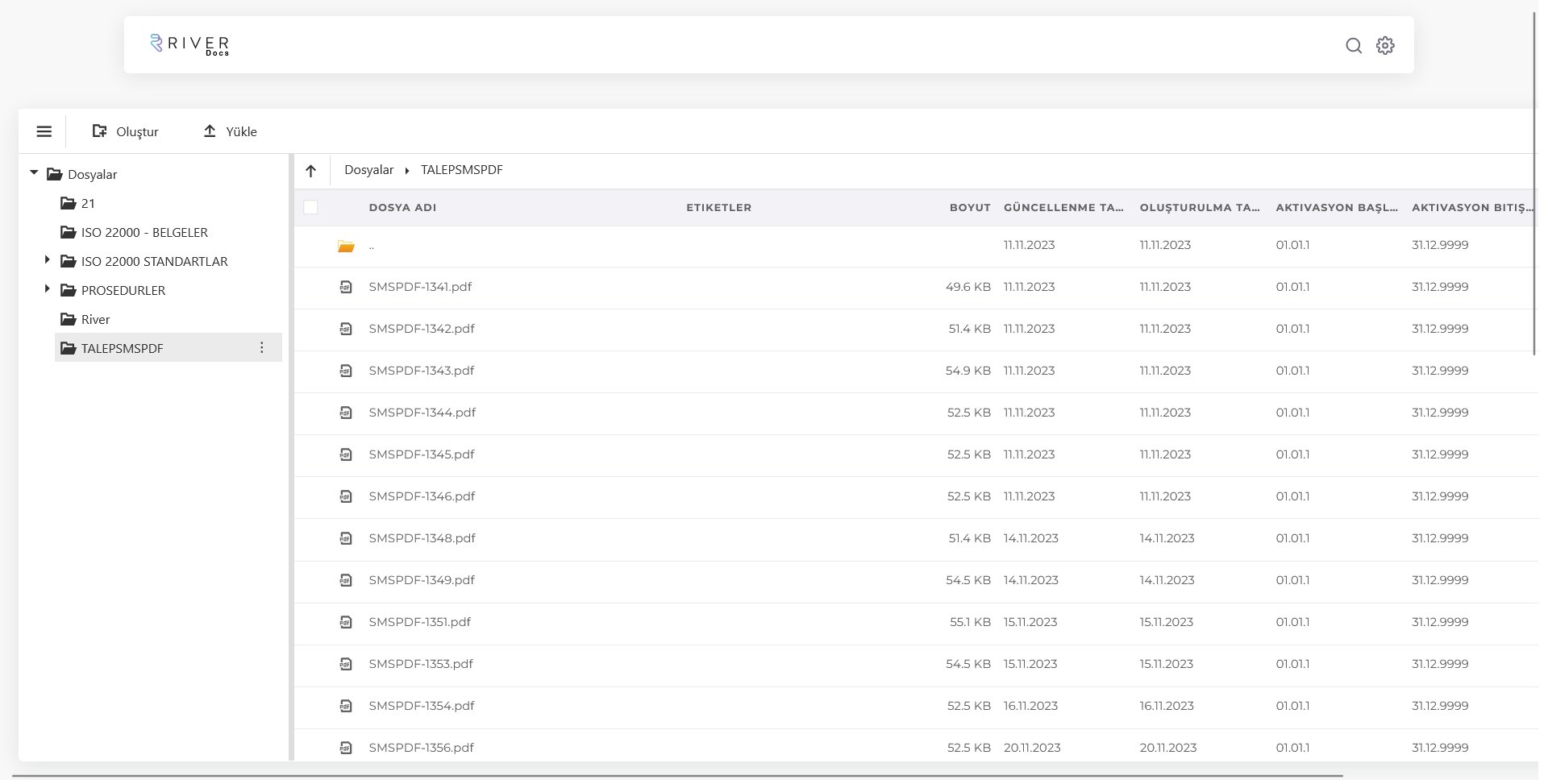Sort by the BOYUT column header
This screenshot has width=1548, height=784.
click(x=969, y=207)
